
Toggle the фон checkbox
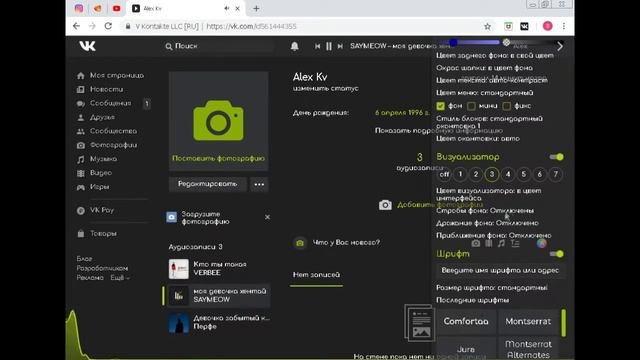tap(440, 106)
